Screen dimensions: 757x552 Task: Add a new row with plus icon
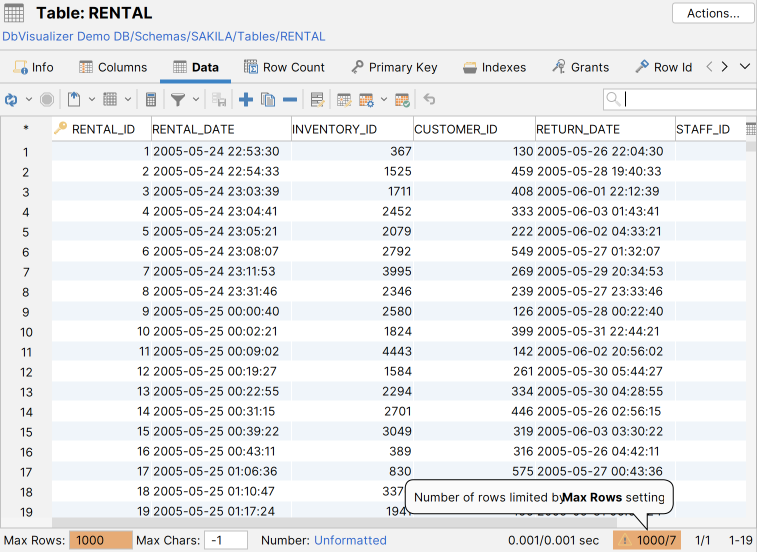click(246, 100)
